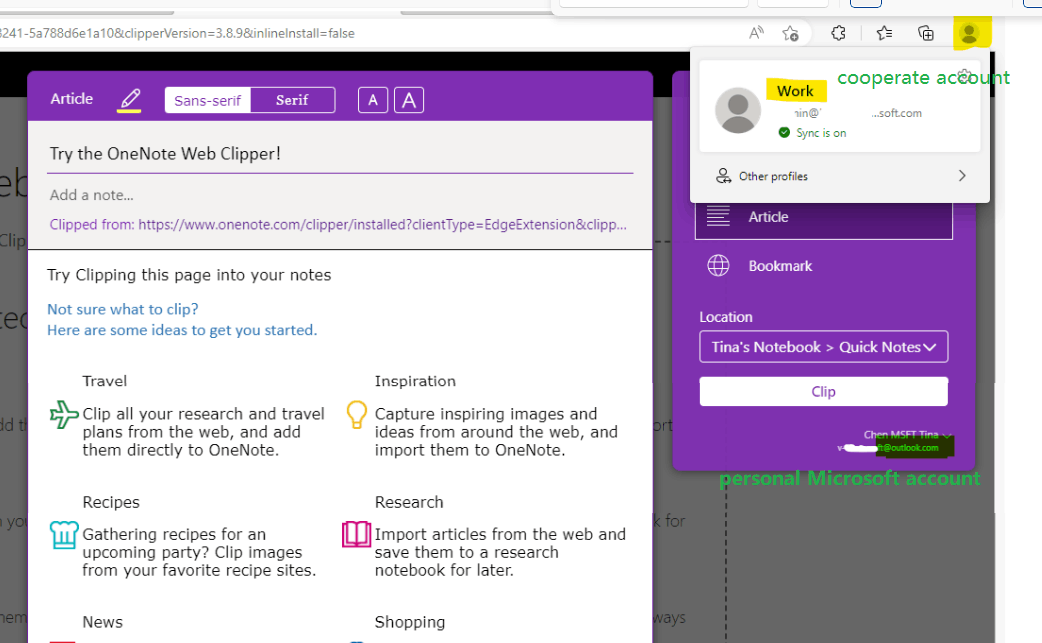This screenshot has width=1042, height=643.
Task: Select the Serif font option
Action: point(292,100)
